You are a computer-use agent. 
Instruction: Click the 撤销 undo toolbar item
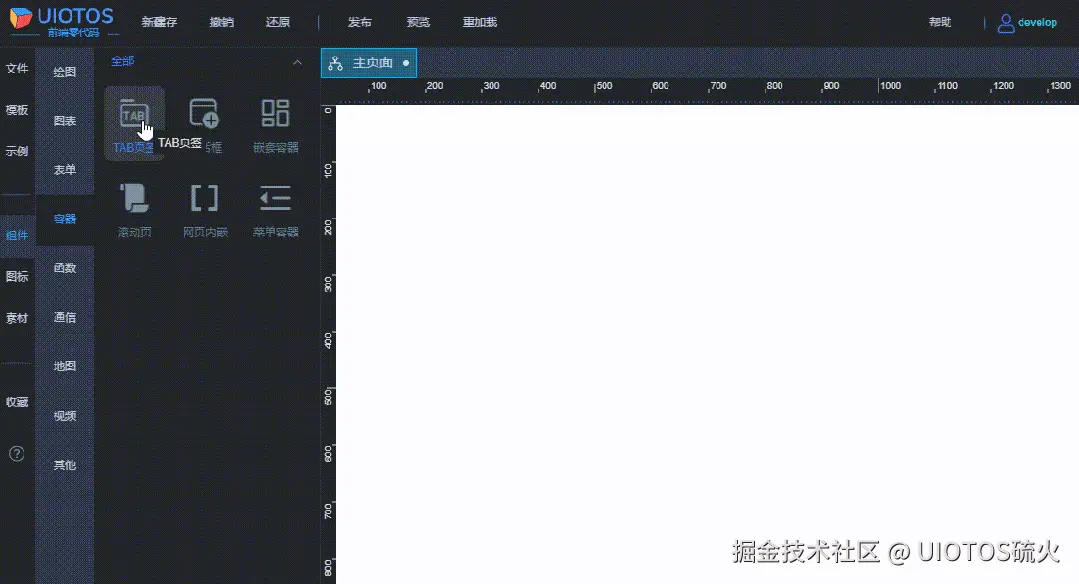(x=220, y=21)
